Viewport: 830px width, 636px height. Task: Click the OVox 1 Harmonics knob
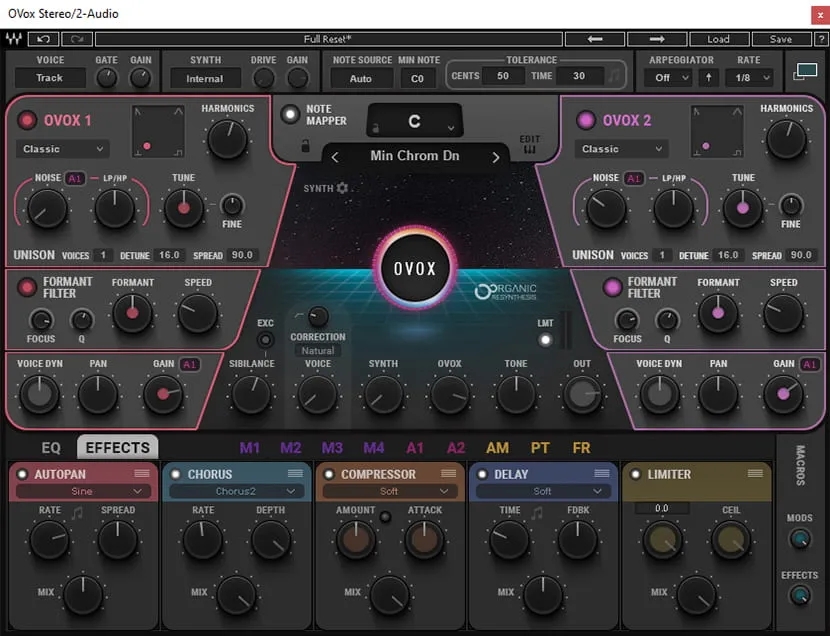(227, 140)
